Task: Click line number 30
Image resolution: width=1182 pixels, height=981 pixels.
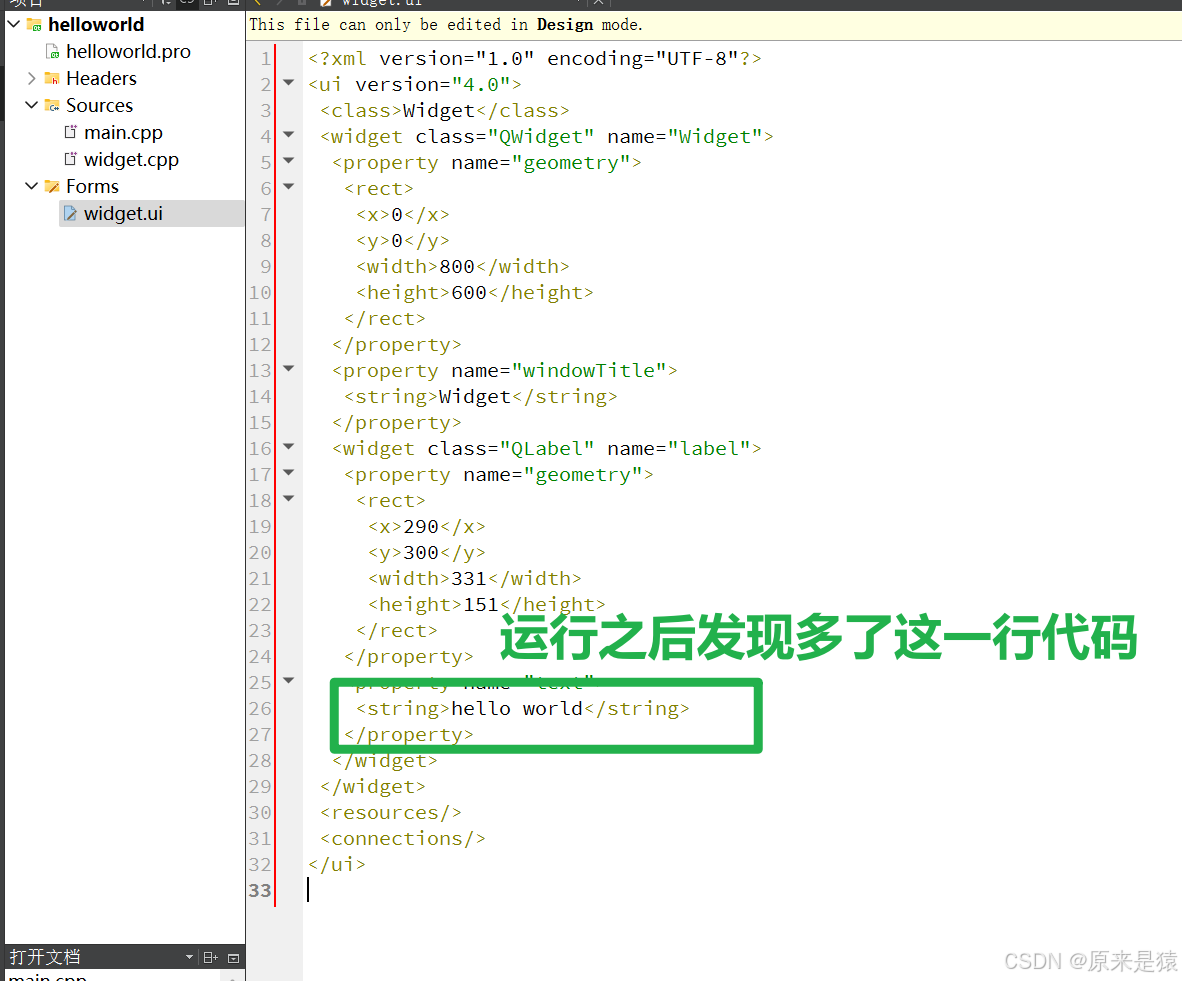Action: 259,813
